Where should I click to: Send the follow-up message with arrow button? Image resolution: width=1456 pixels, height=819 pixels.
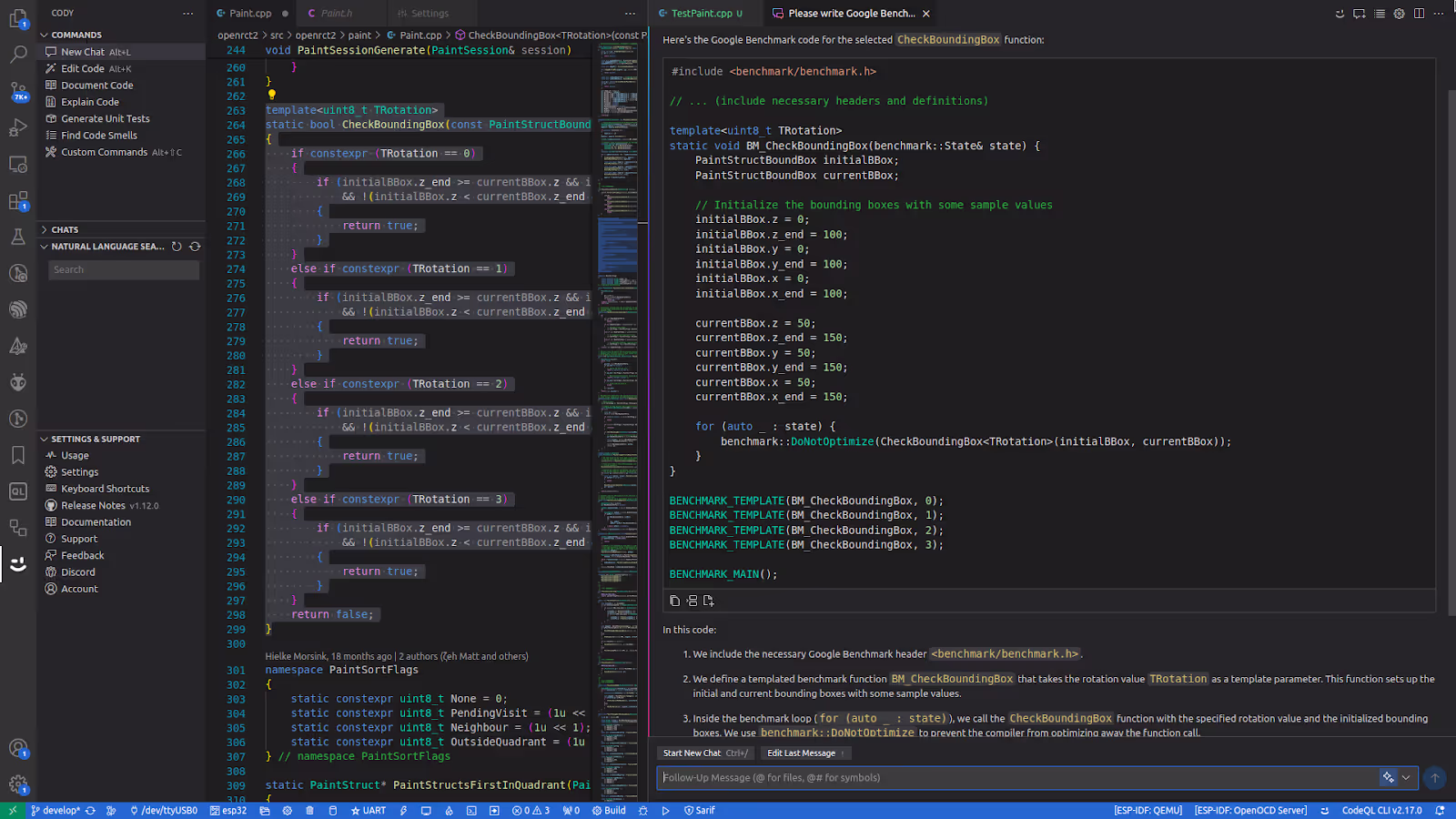click(x=1435, y=777)
